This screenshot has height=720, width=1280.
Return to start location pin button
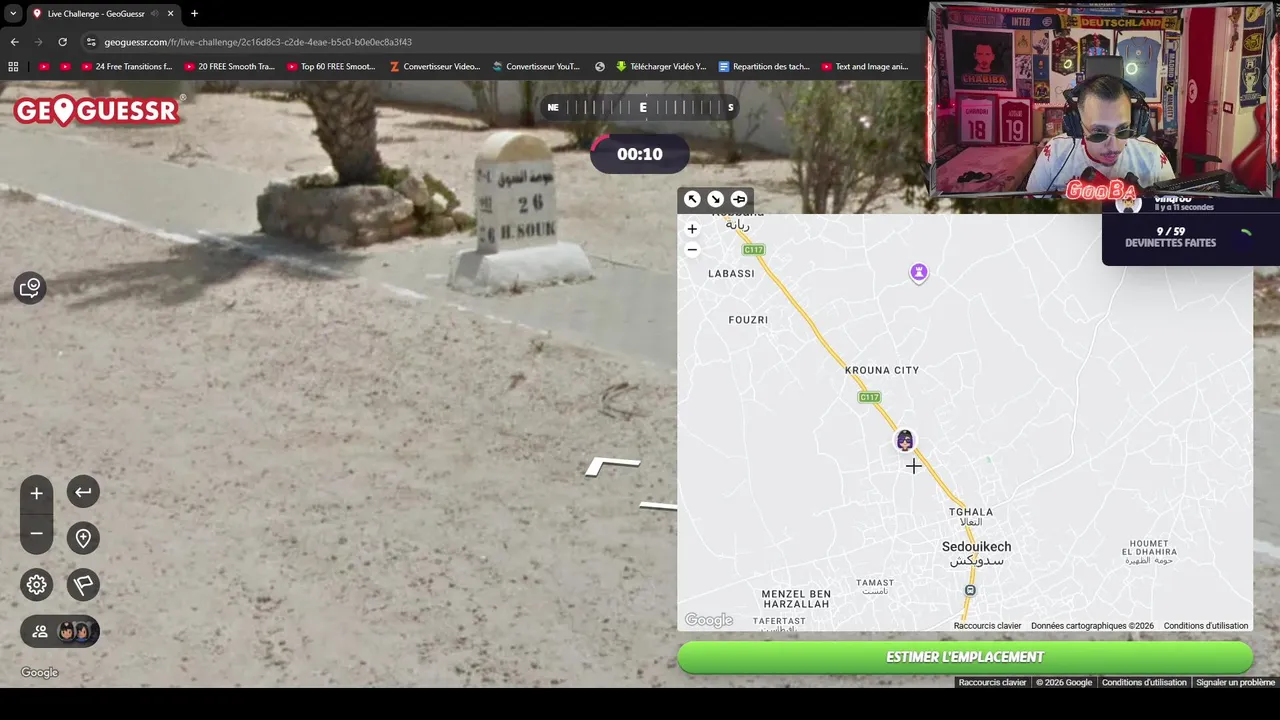click(x=83, y=538)
